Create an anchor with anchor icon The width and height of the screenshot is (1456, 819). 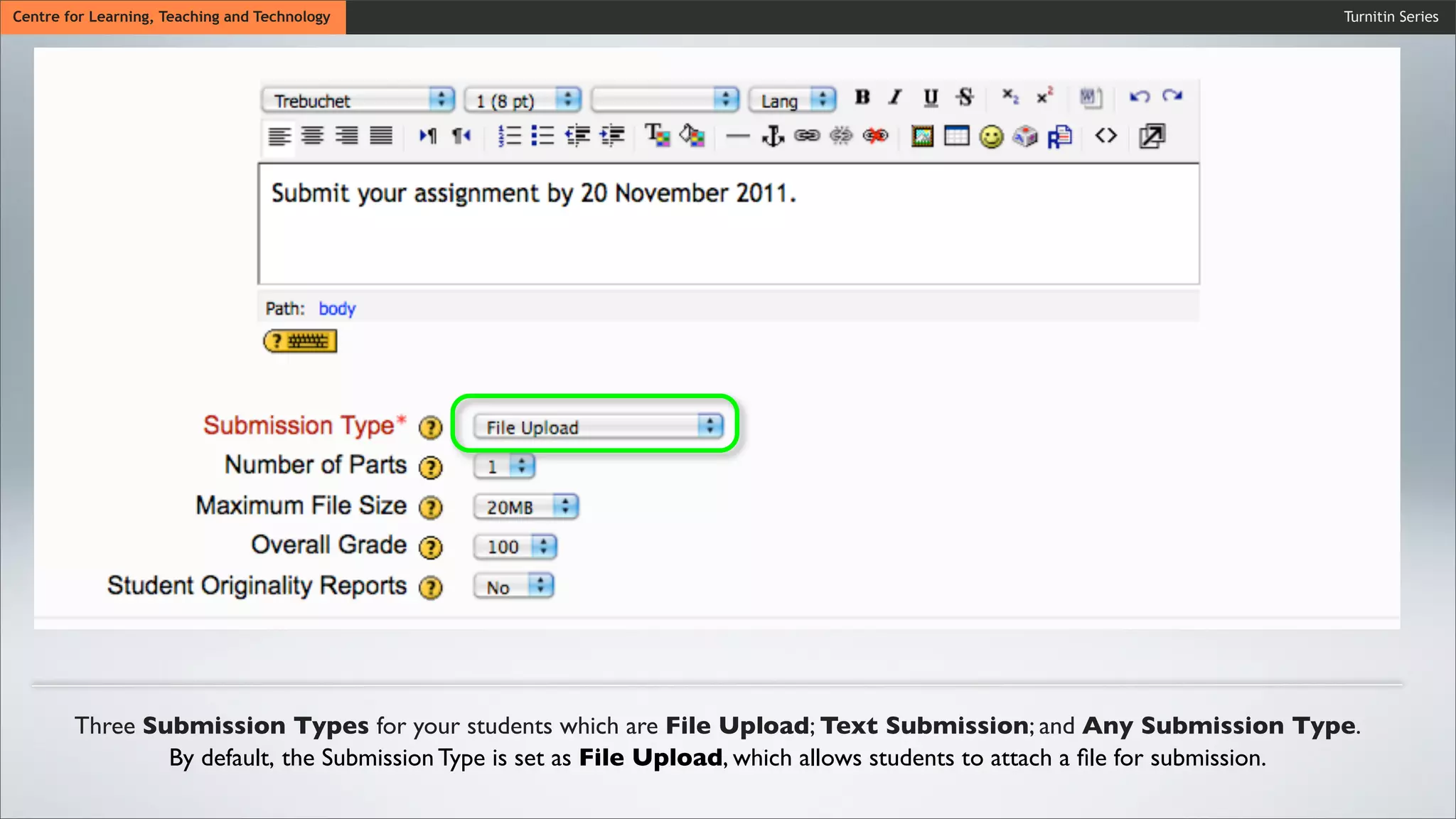pos(773,136)
